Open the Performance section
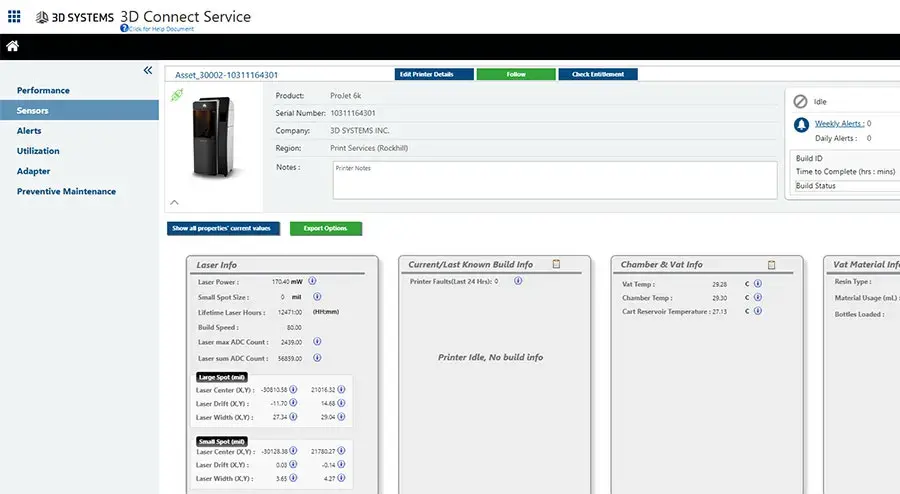This screenshot has height=494, width=900. tap(43, 90)
